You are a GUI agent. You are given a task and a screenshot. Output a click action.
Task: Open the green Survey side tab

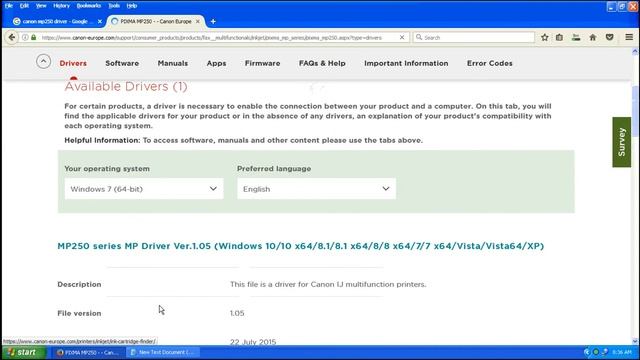point(621,142)
